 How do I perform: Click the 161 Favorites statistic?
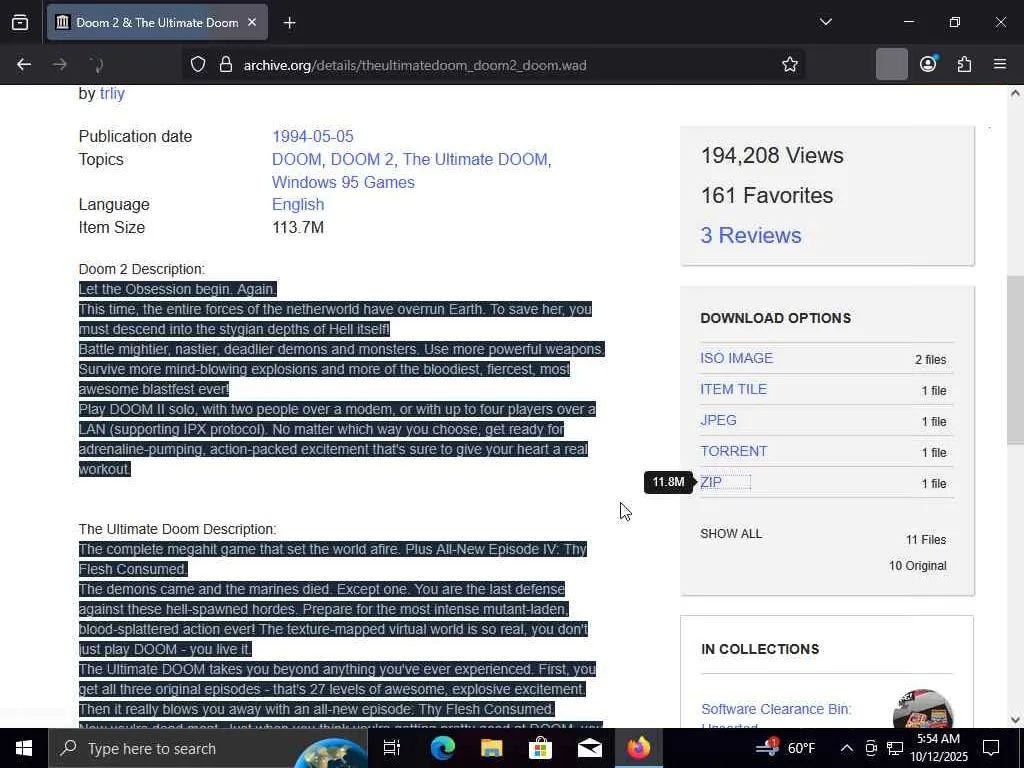coord(767,195)
